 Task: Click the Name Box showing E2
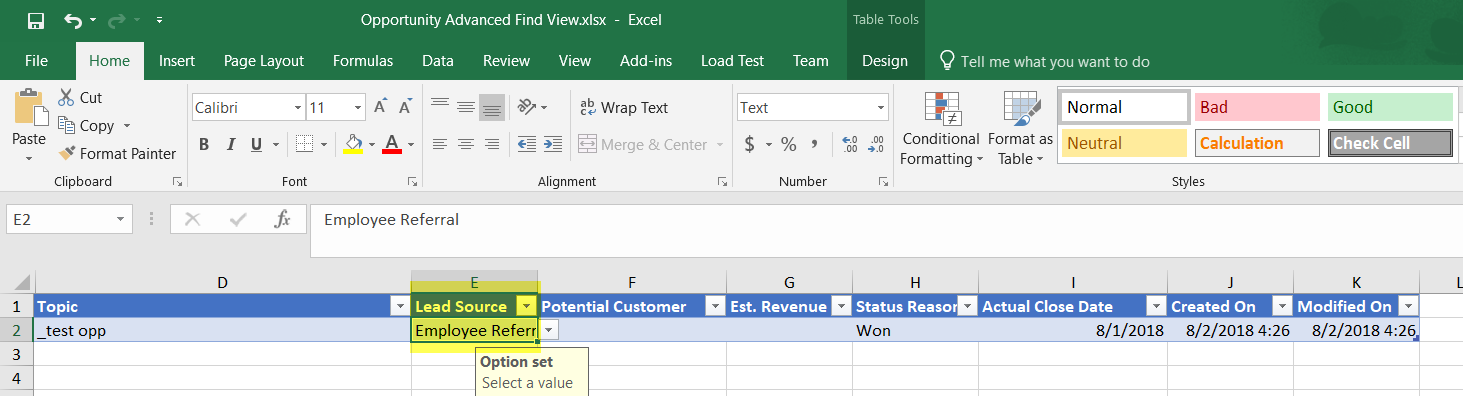click(x=69, y=219)
